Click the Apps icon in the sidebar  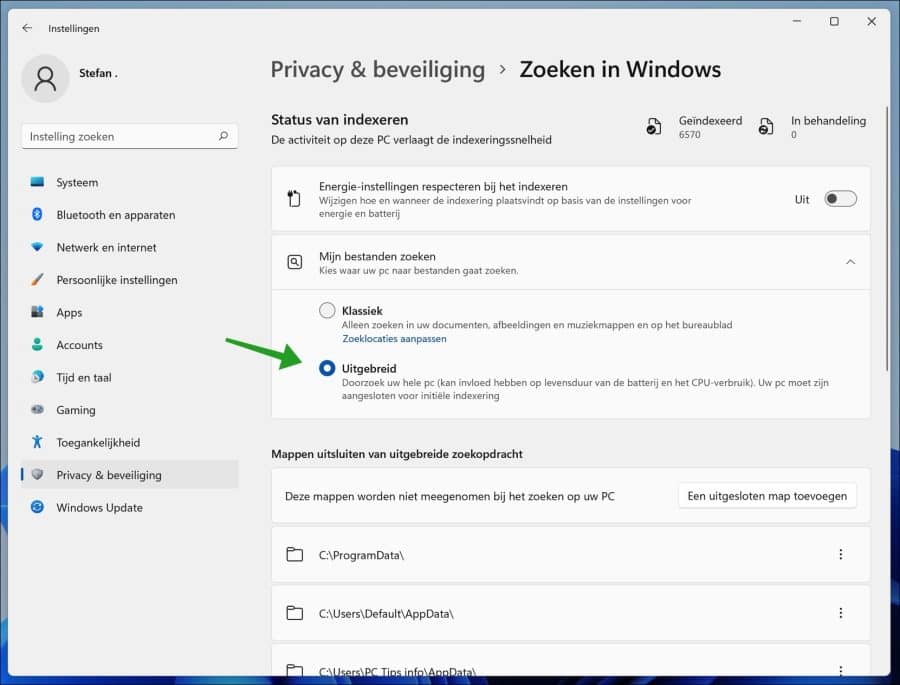[37, 312]
